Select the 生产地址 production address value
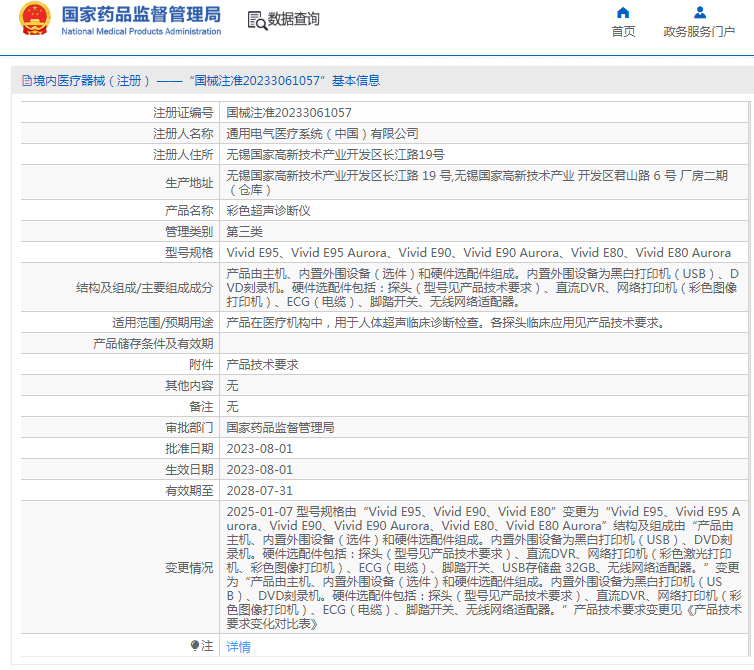The image size is (754, 670). pos(477,183)
